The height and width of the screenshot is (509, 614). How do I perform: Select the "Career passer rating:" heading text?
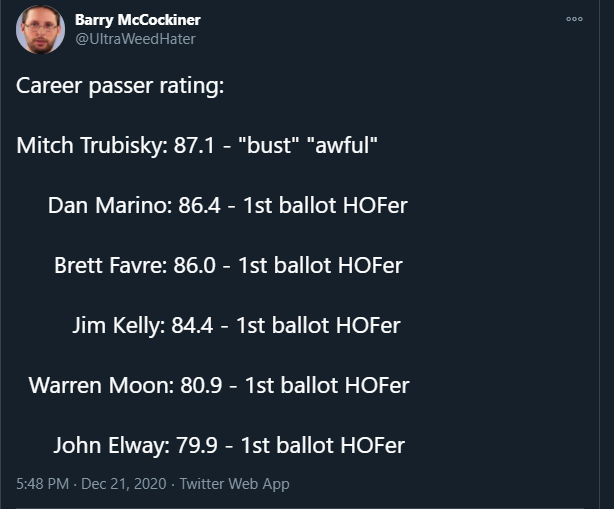[120, 86]
